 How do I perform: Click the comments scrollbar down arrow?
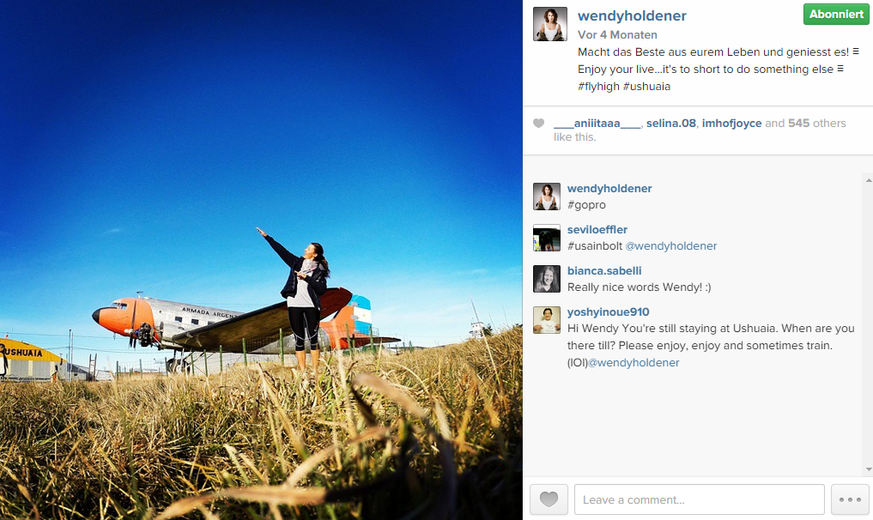pos(868,470)
